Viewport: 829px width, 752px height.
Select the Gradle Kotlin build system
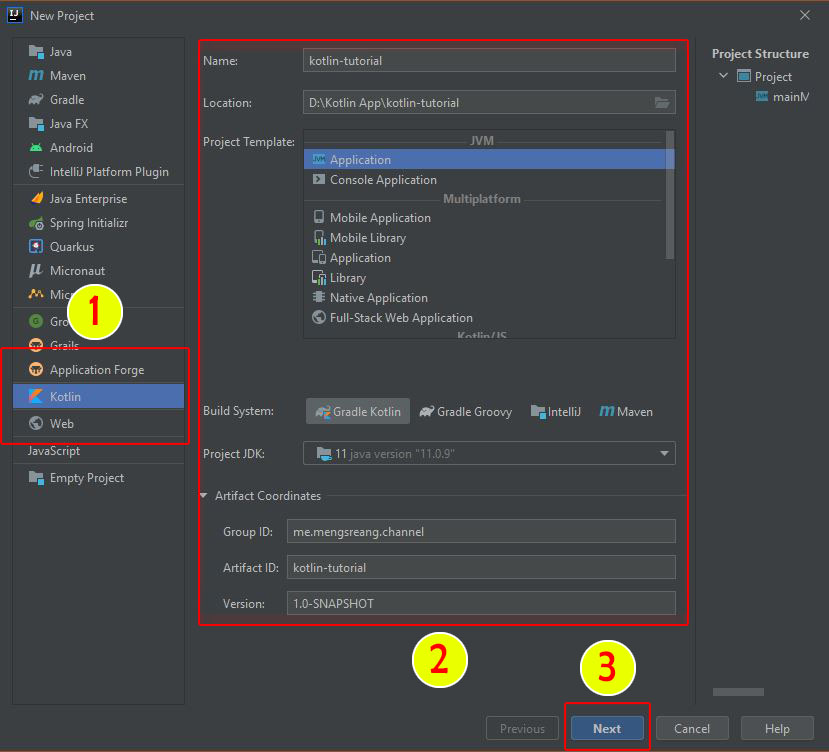point(358,411)
